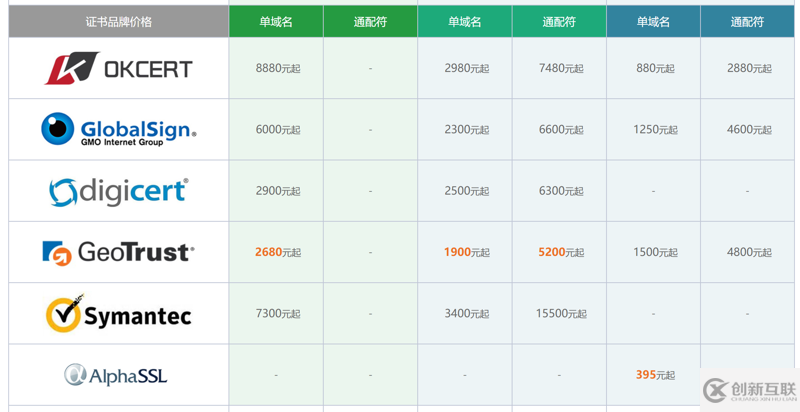Click the AlphaSSL logo
800x412 pixels.
tap(116, 375)
